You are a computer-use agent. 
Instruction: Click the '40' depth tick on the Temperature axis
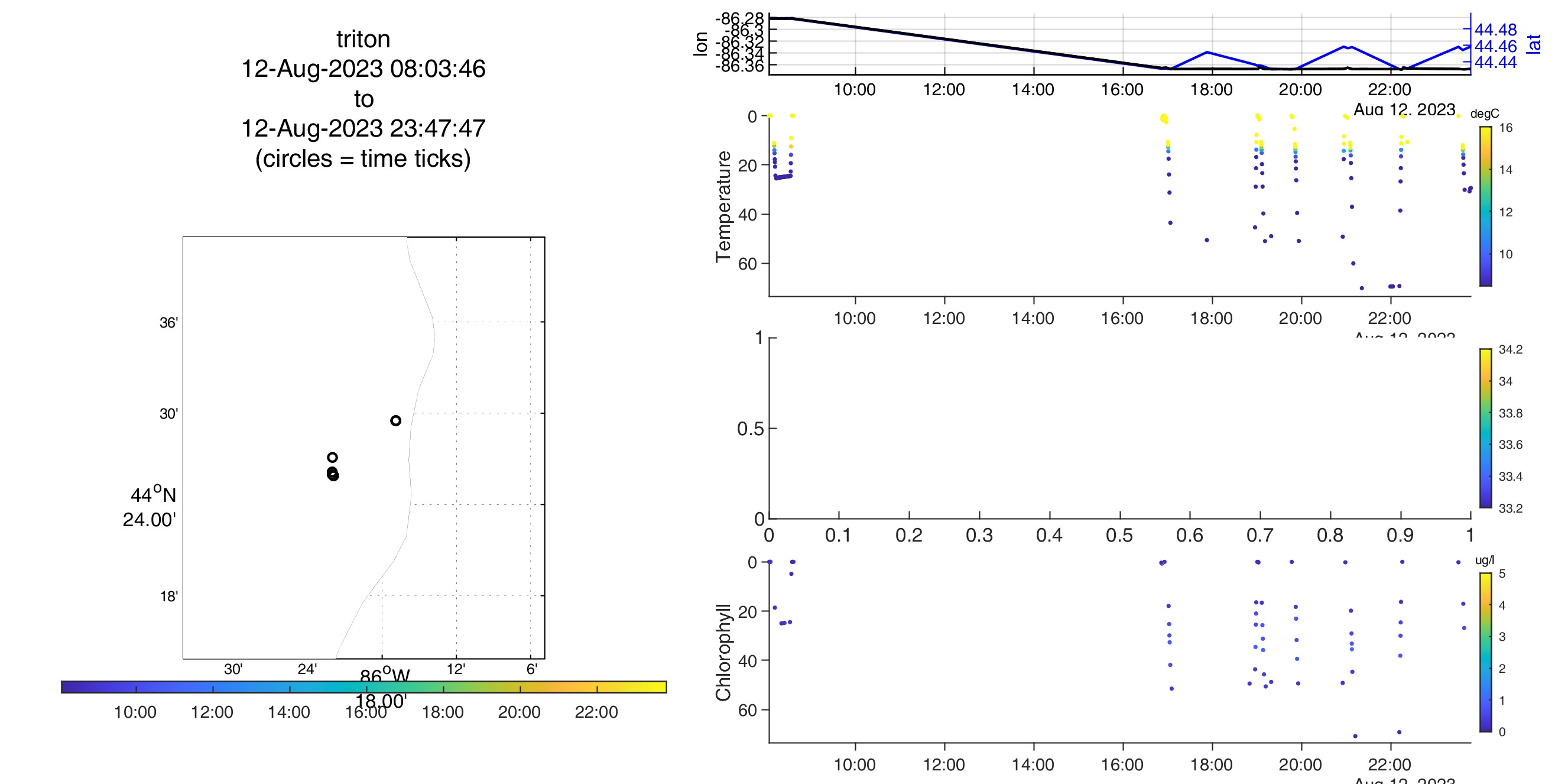click(748, 215)
